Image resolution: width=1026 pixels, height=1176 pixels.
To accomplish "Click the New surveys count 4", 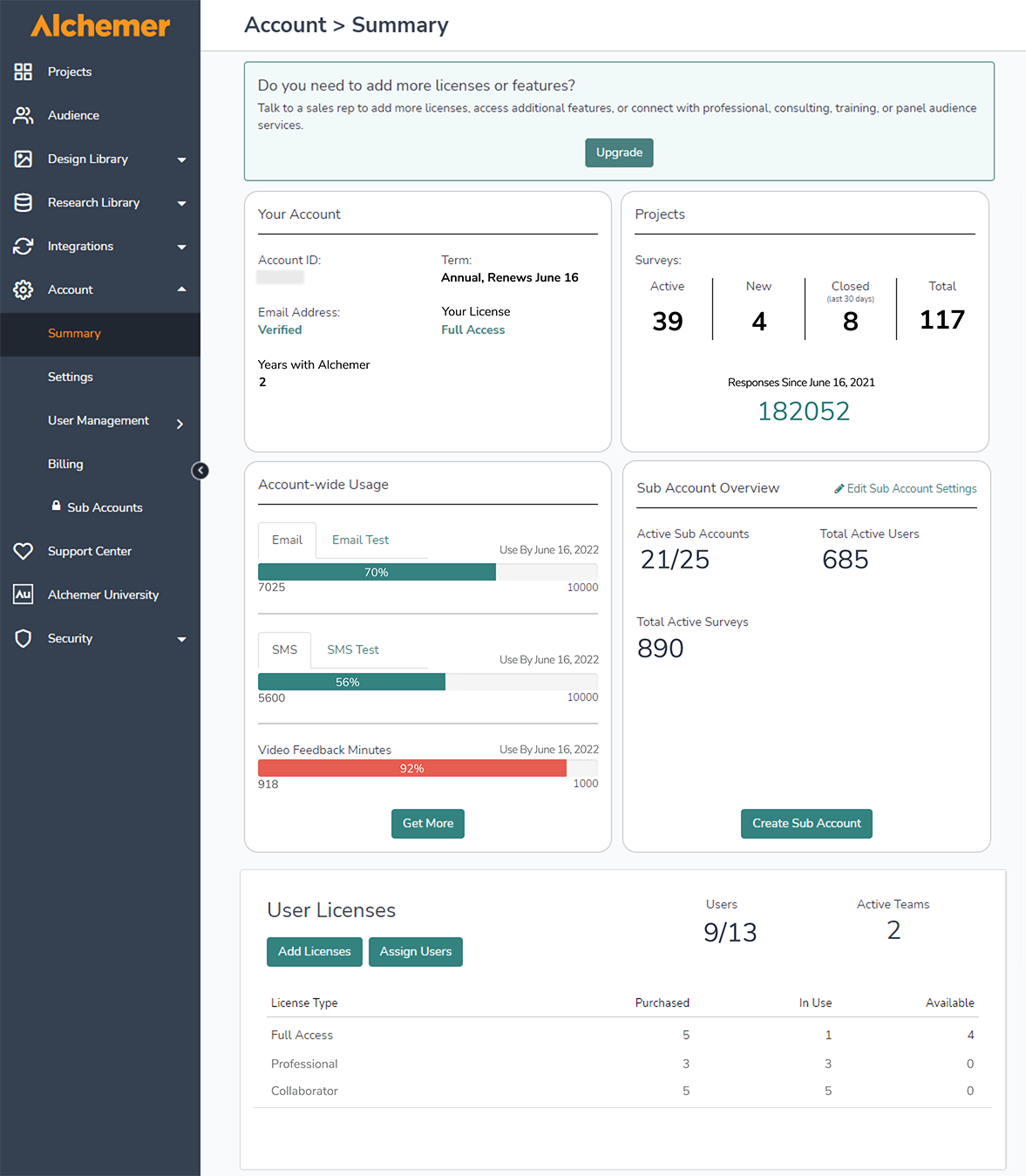I will [x=759, y=322].
